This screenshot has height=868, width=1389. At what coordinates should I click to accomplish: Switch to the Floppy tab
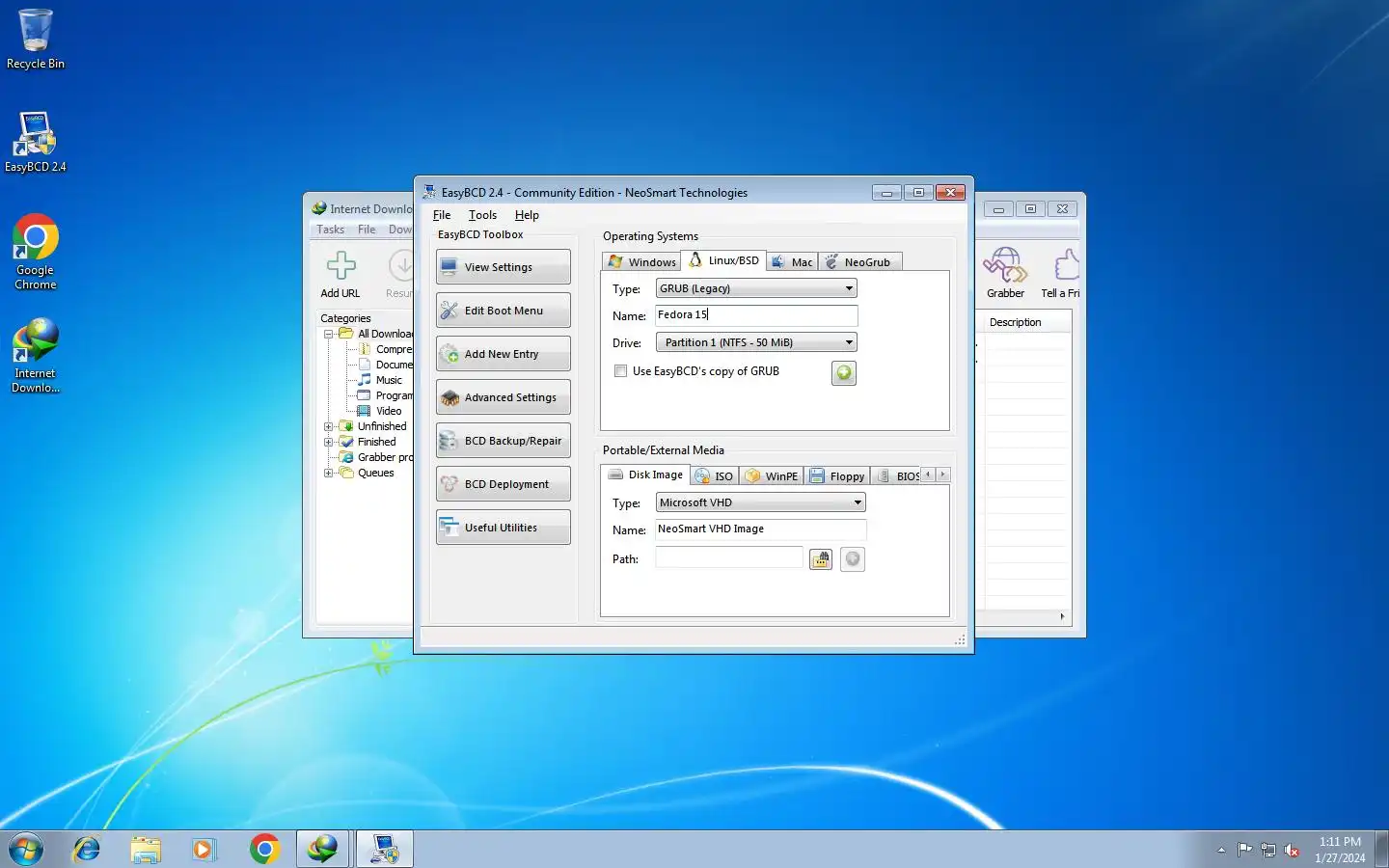point(837,476)
